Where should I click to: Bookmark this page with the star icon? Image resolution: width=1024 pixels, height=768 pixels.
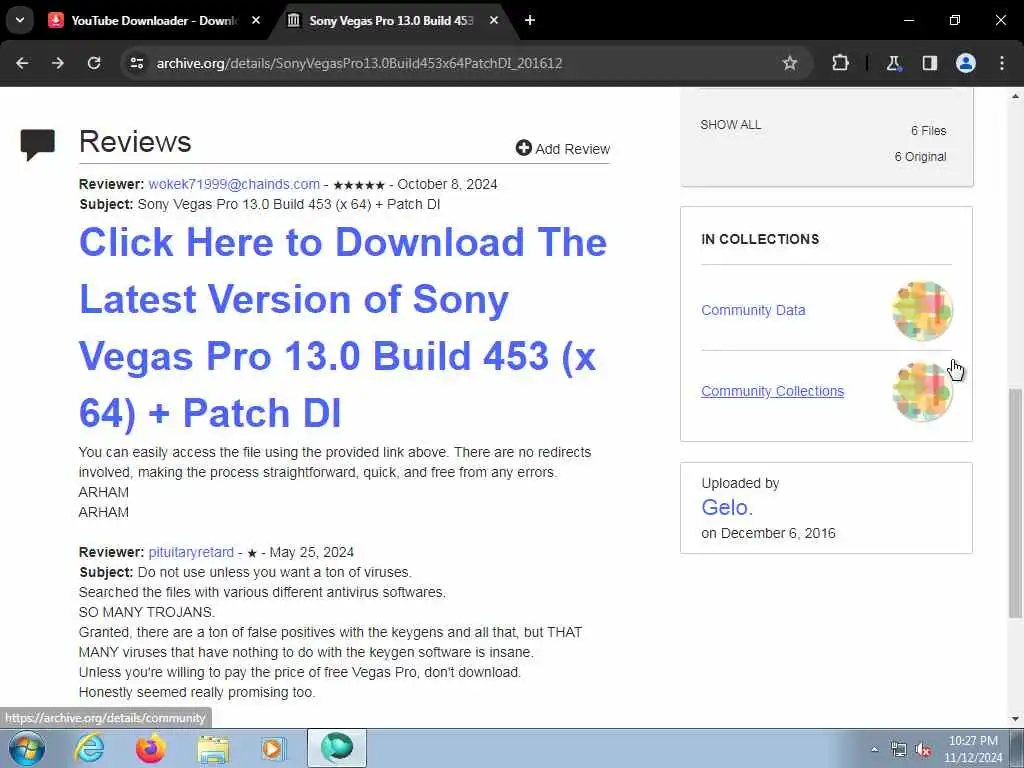pos(790,63)
